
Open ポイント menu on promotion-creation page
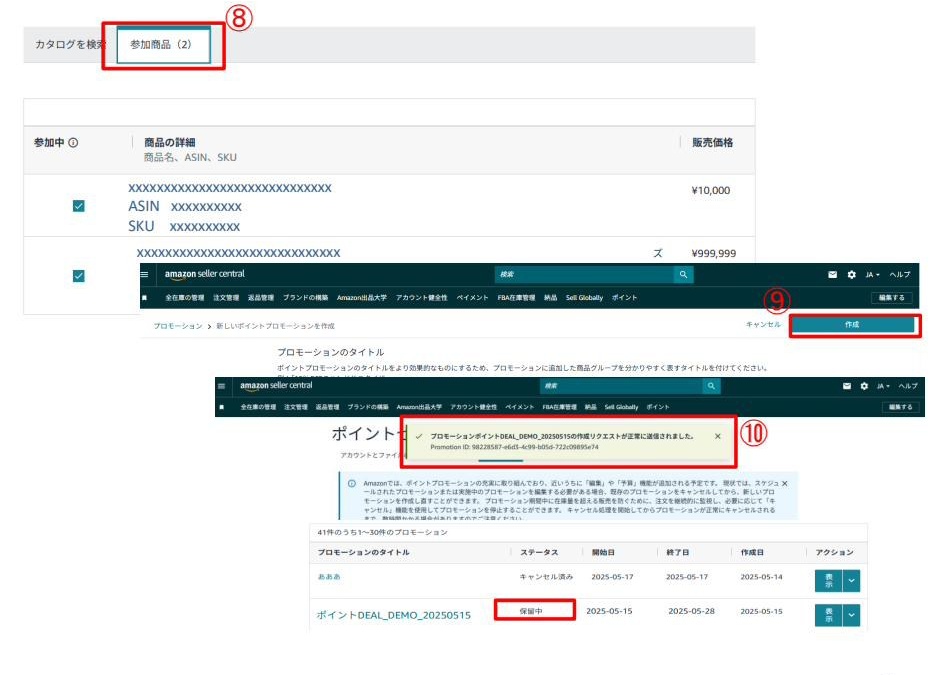click(624, 297)
